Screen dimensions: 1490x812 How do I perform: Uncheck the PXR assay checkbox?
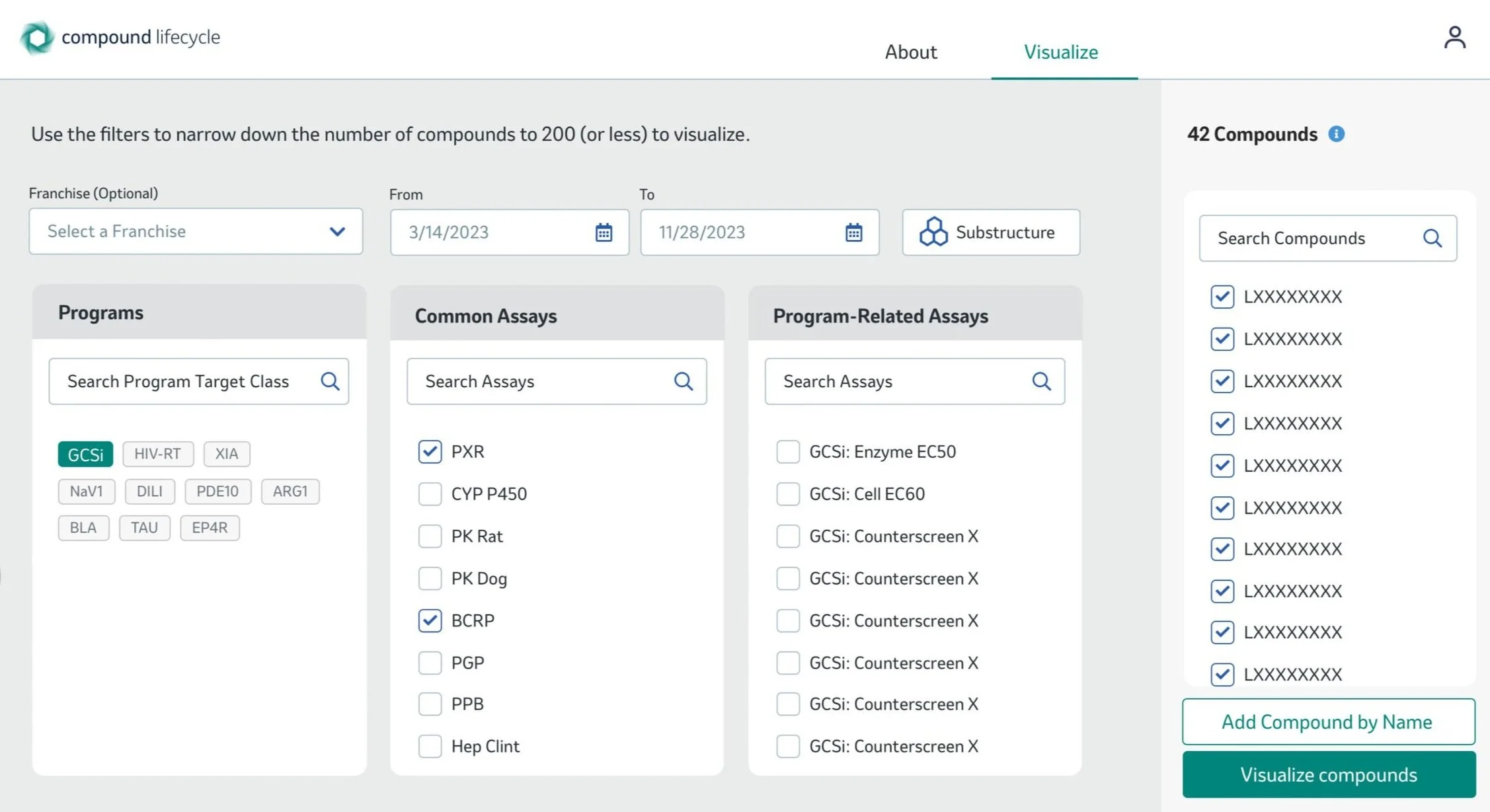click(x=430, y=452)
